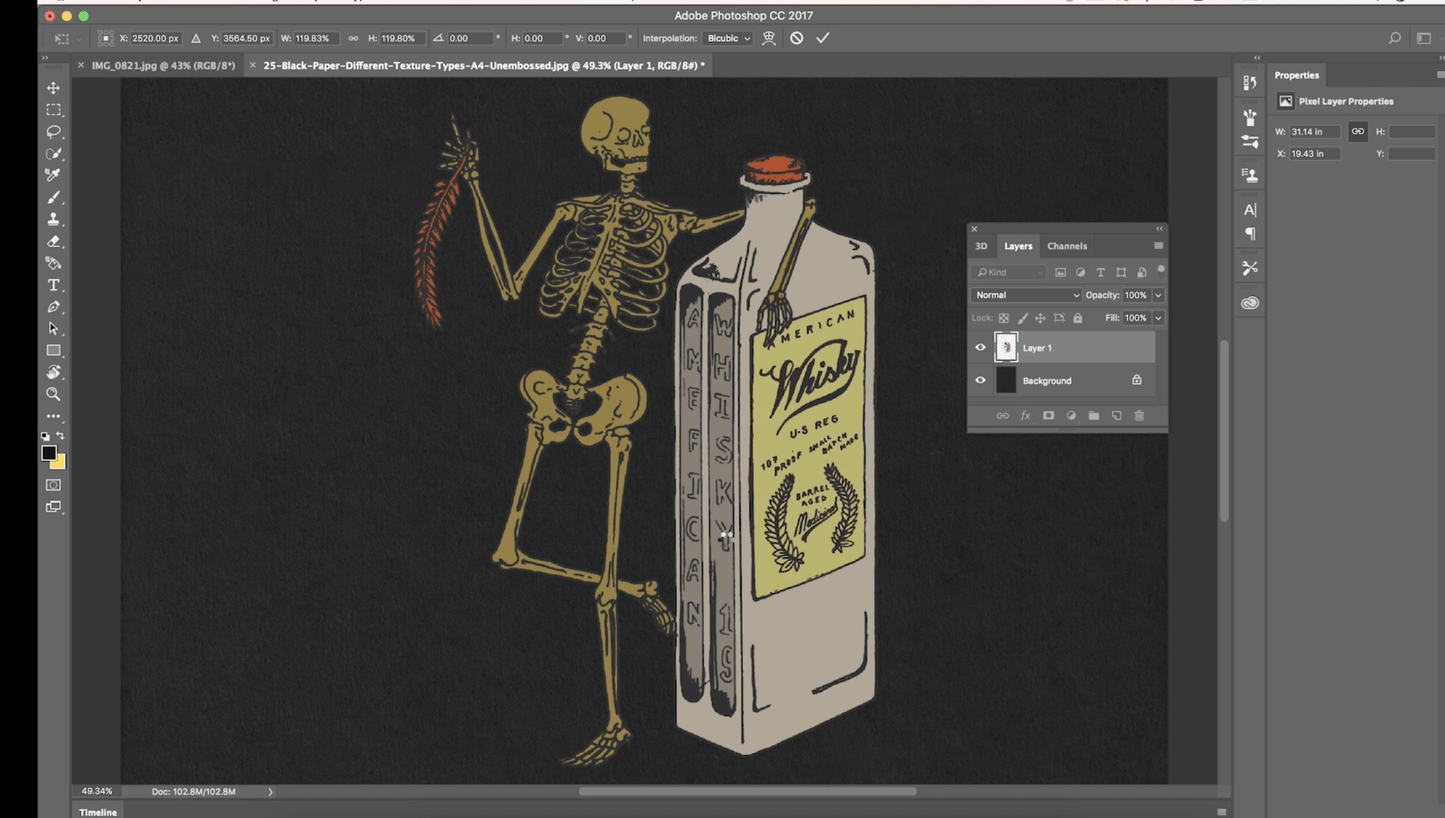Toggle link between width and height

(x=353, y=38)
